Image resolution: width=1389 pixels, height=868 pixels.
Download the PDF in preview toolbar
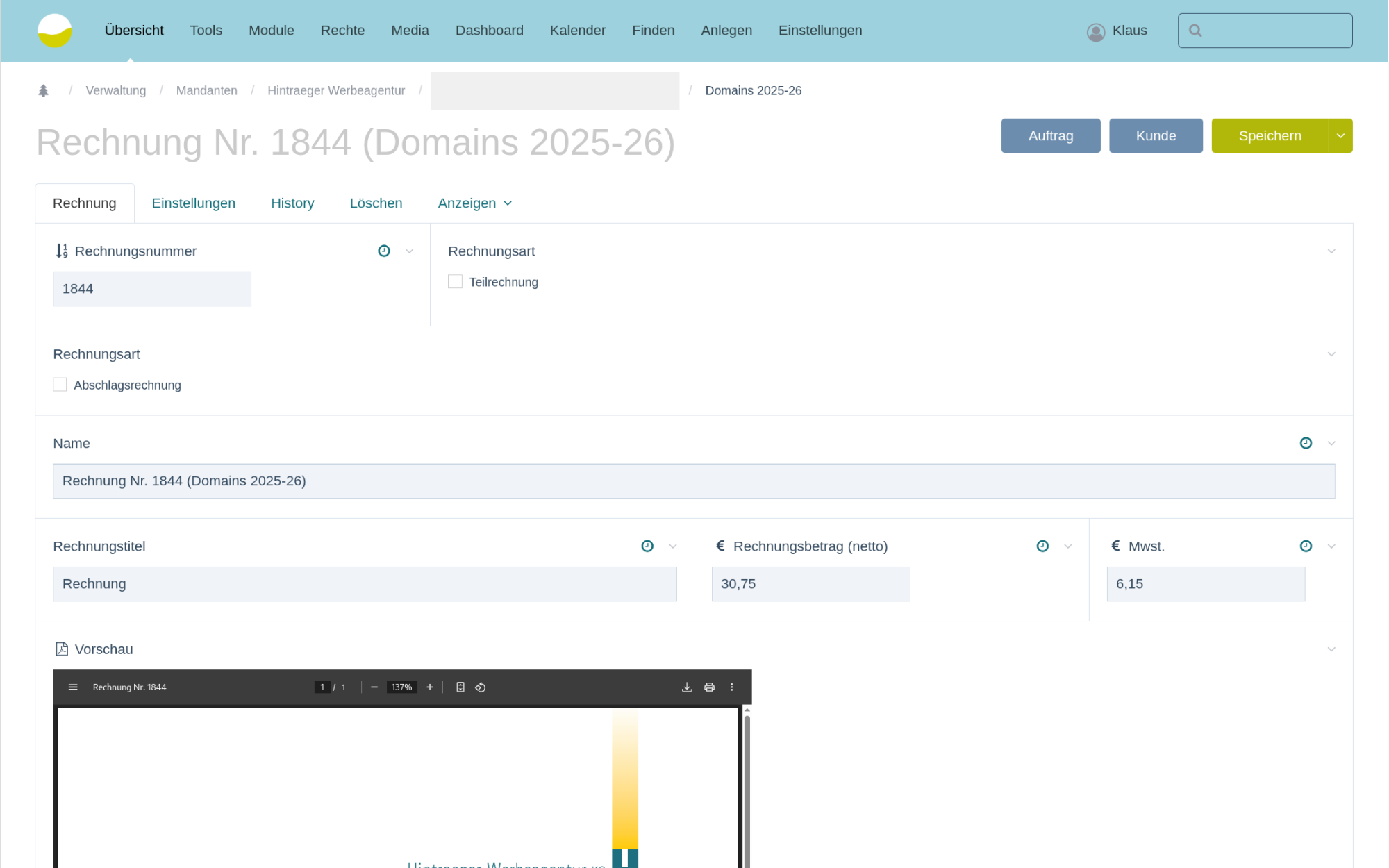(687, 687)
